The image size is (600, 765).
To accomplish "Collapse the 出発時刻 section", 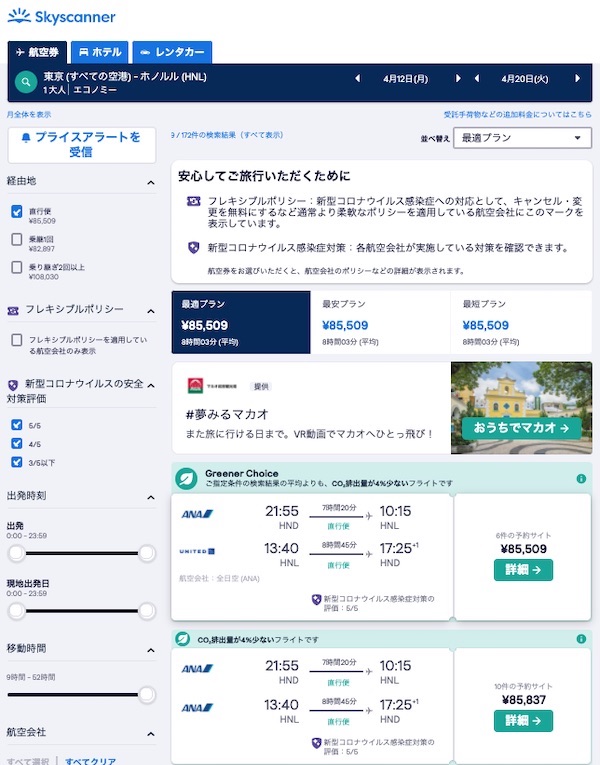I will pos(151,497).
